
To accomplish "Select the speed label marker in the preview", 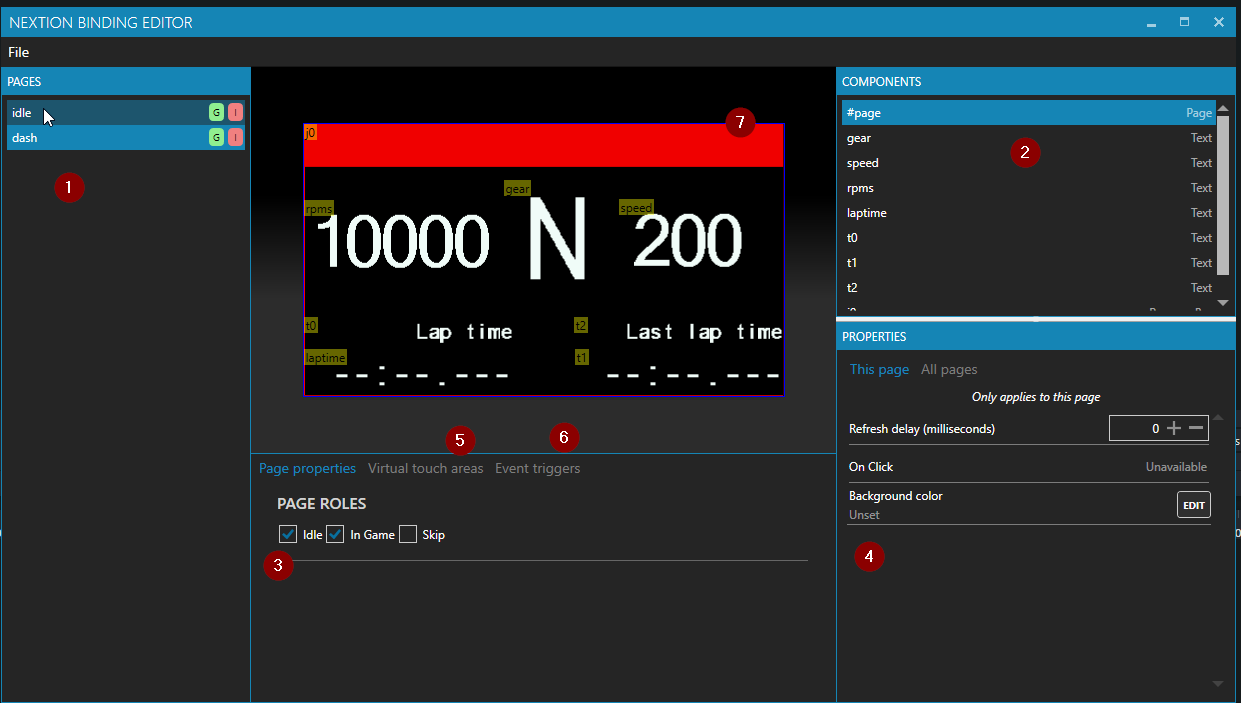I will [637, 207].
